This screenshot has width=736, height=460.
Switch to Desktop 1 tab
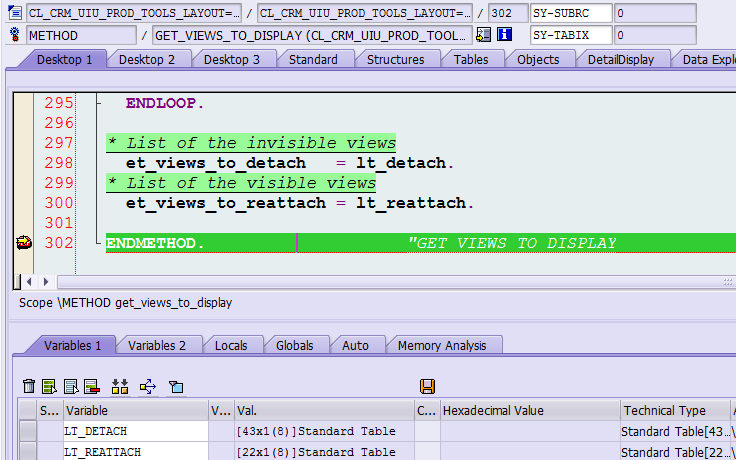[x=65, y=60]
